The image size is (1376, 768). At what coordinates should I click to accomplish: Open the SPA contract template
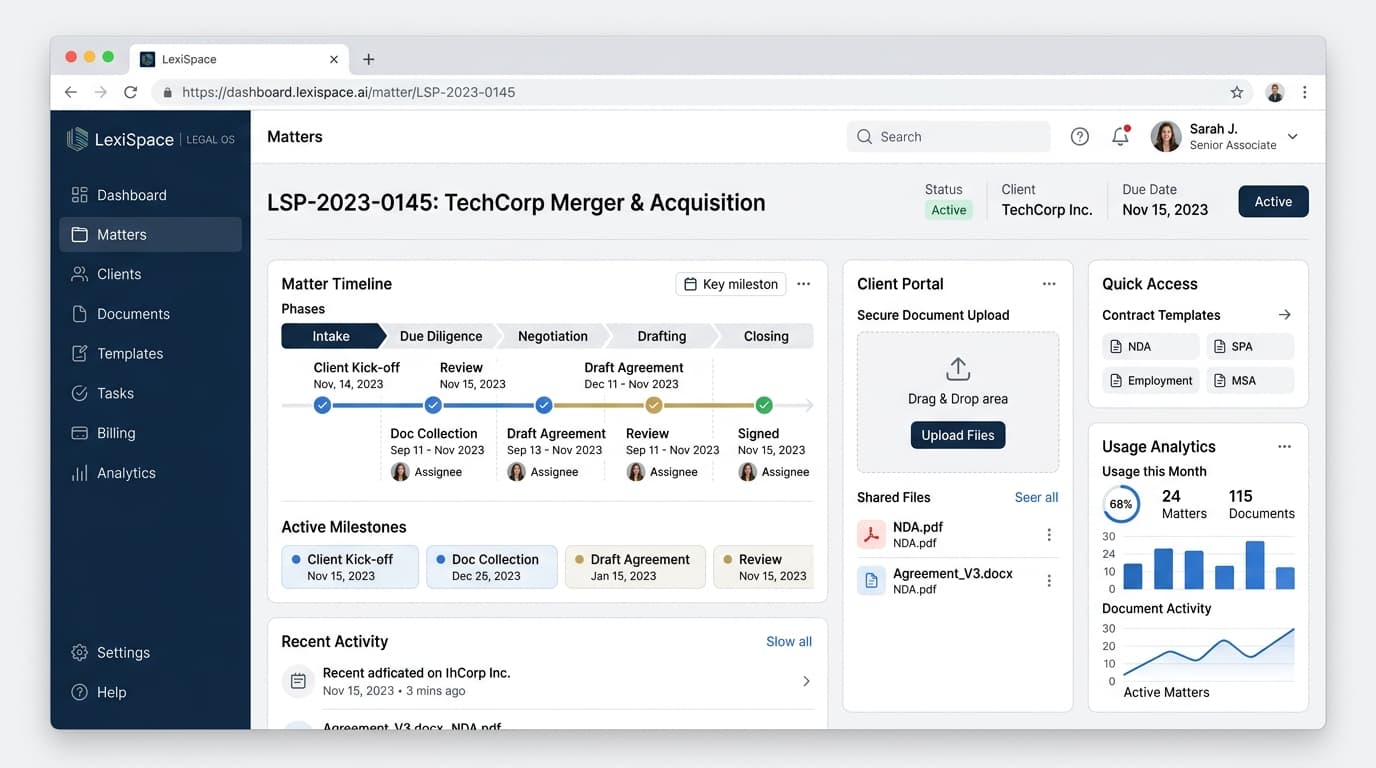pyautogui.click(x=1250, y=346)
